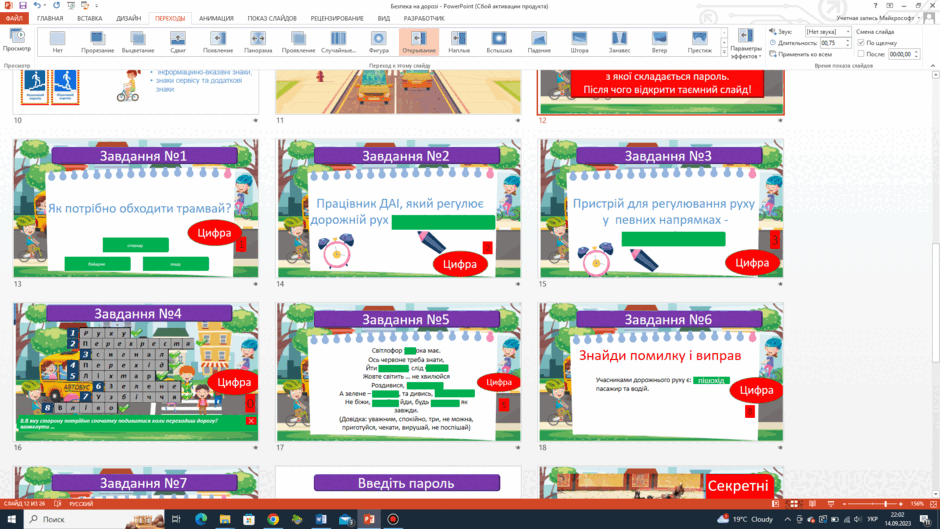Apply the Фигура transition
Image resolution: width=940 pixels, height=529 pixels.
click(379, 42)
